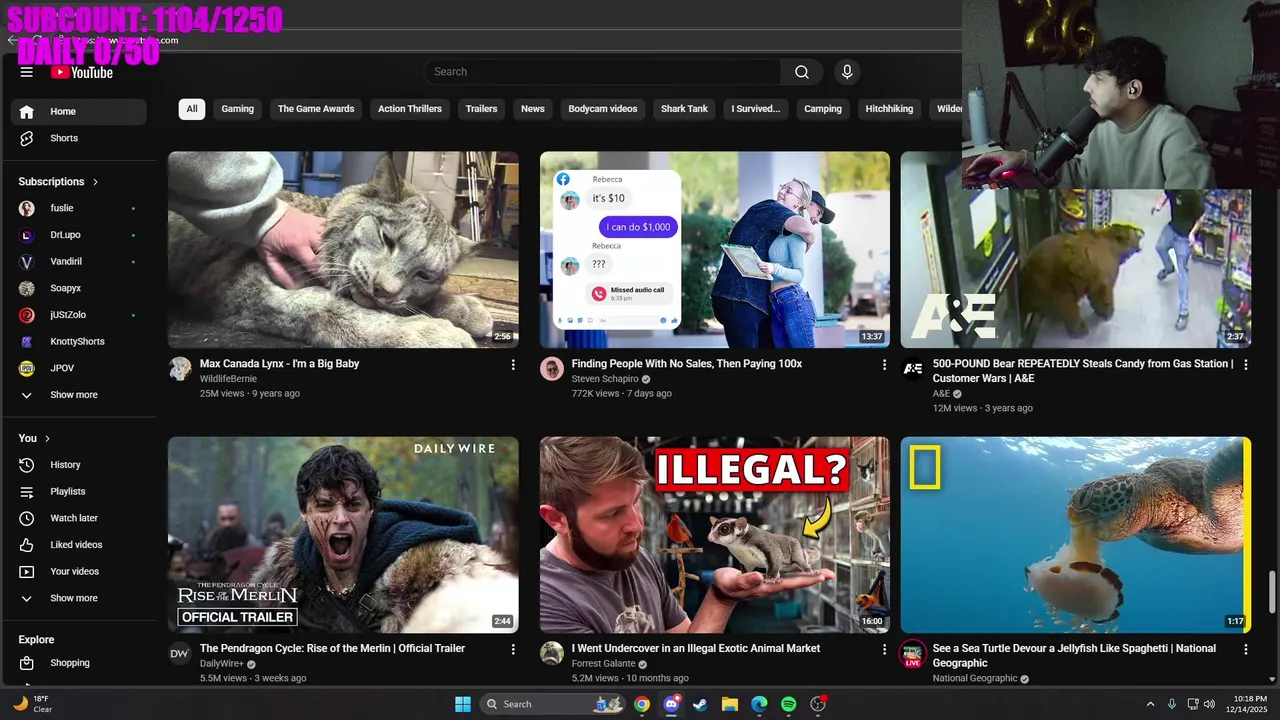The image size is (1280, 720).
Task: Start voice search with microphone icon
Action: pyautogui.click(x=847, y=72)
